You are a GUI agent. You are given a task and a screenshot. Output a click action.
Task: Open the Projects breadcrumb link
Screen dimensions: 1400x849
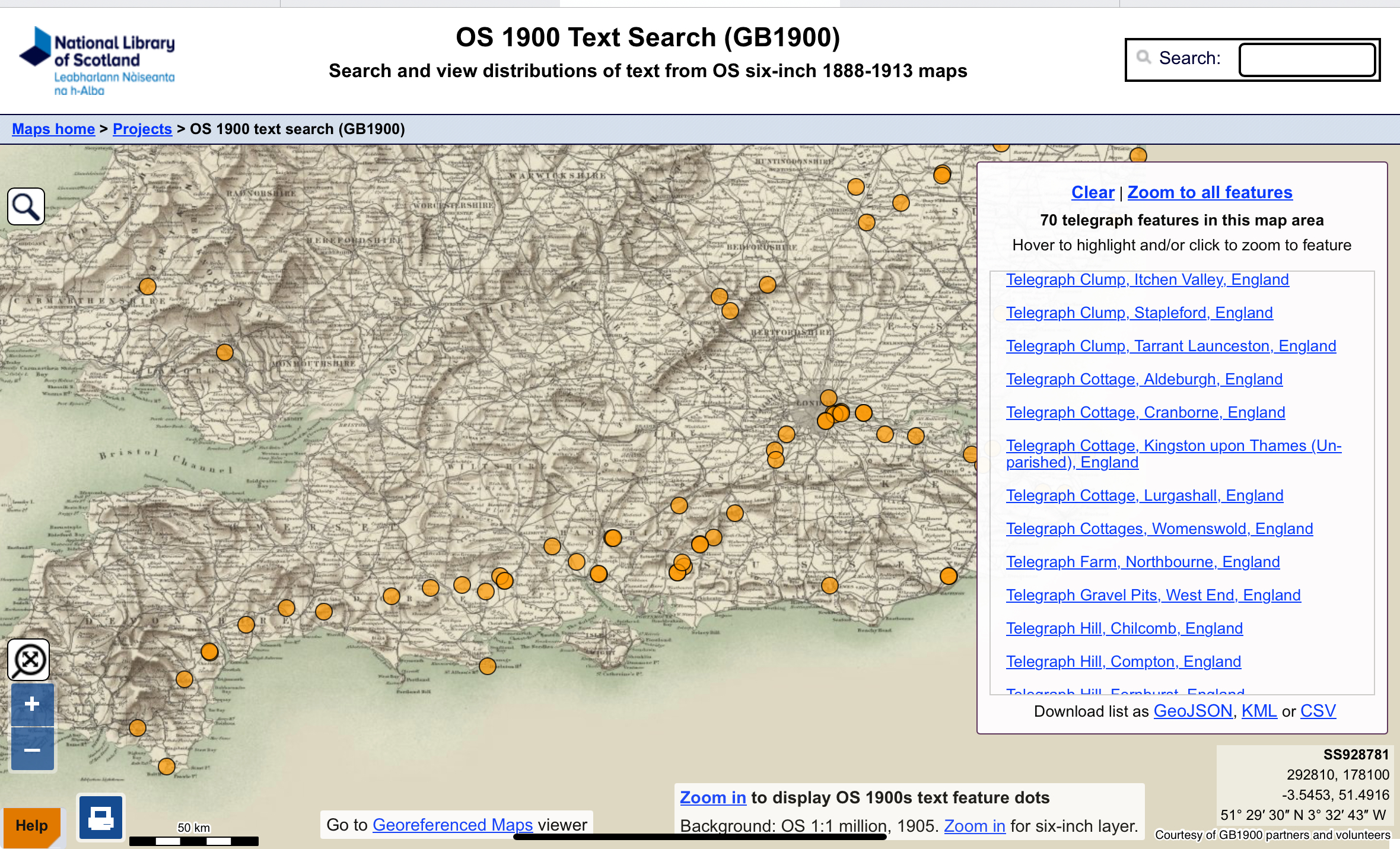(142, 129)
